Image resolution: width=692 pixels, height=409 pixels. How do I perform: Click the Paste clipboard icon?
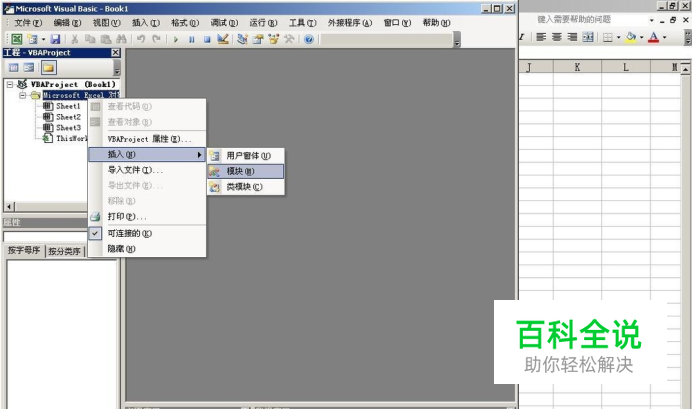pos(105,39)
